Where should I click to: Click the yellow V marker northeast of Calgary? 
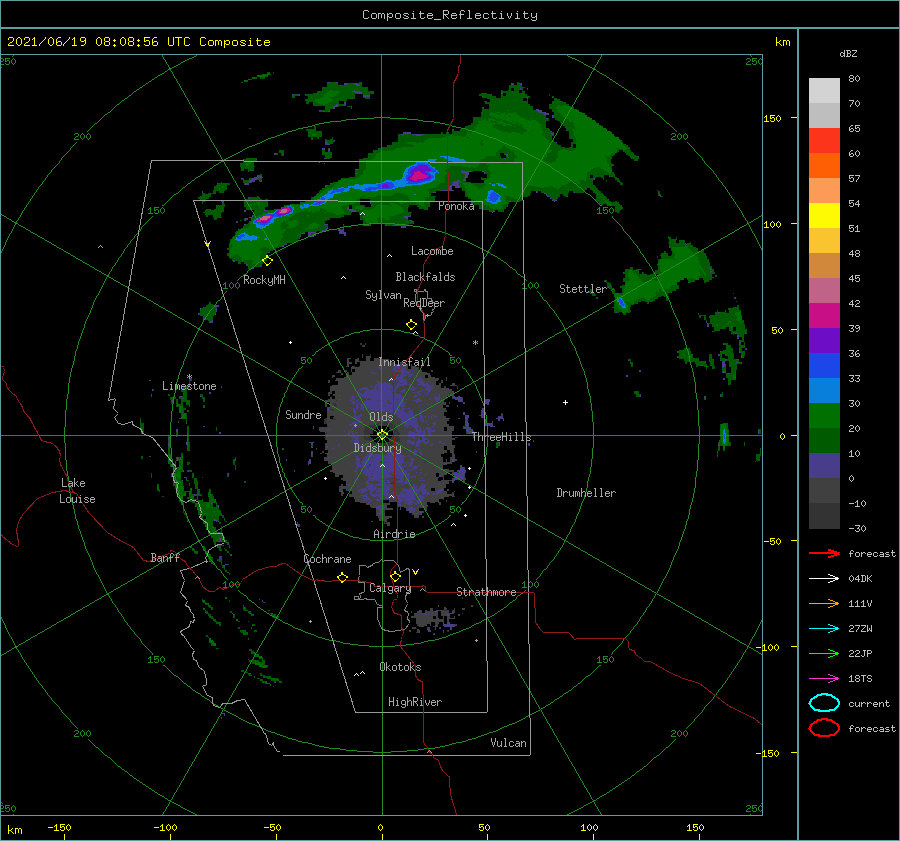[415, 572]
